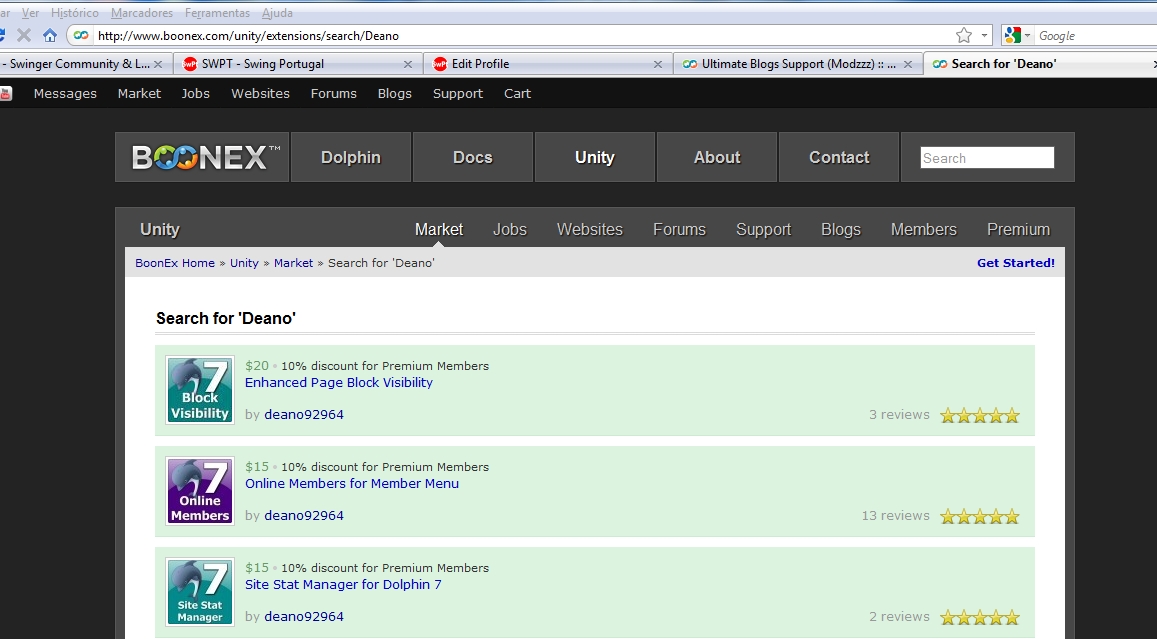Close the Edit Profile tab
This screenshot has height=639, width=1157.
(657, 64)
